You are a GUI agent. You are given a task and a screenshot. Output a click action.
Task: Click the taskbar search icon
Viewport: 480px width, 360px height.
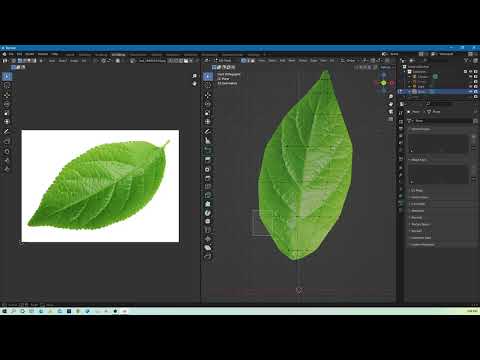14,311
